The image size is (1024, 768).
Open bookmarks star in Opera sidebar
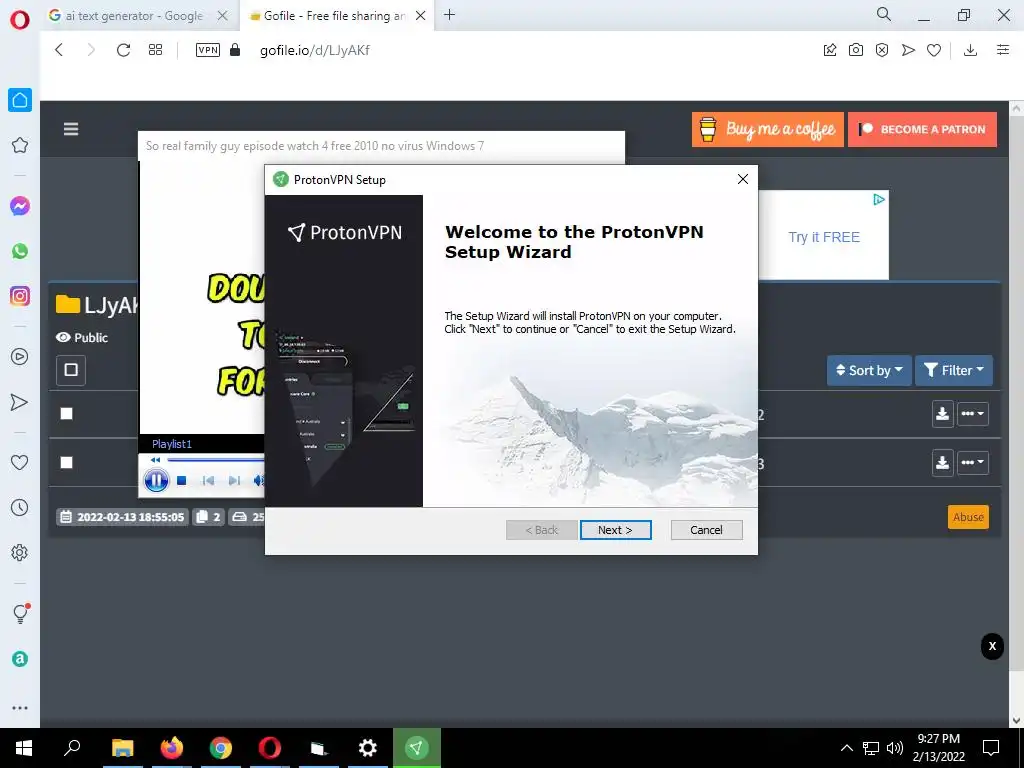point(20,145)
